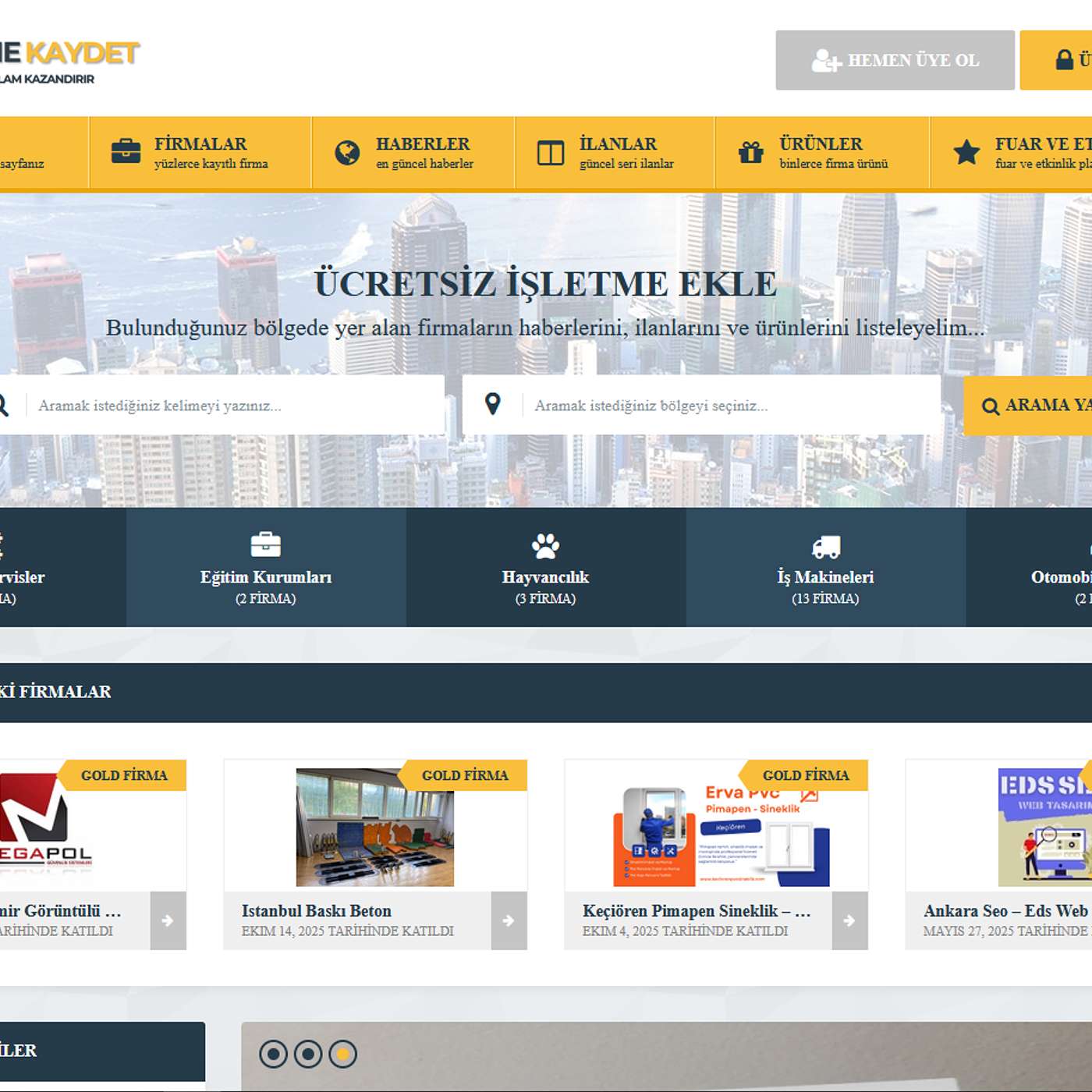Click the padlock icon in the yellow login button
This screenshot has width=1092, height=1092.
(1065, 60)
